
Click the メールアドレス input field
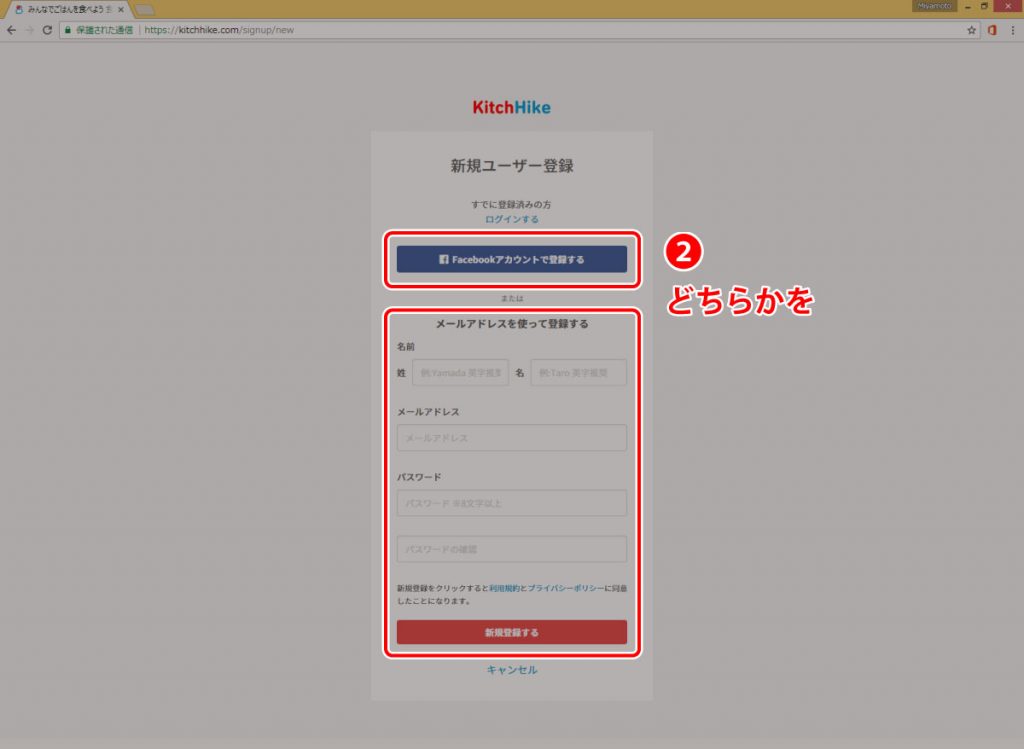point(511,438)
